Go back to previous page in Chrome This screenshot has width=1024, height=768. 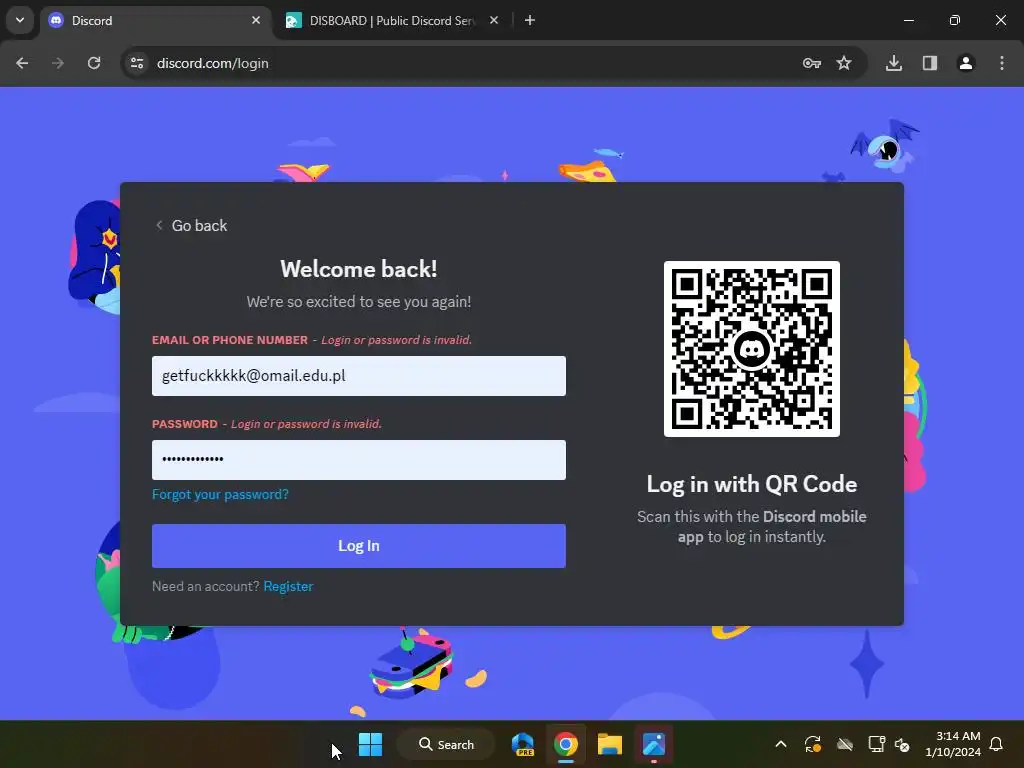[x=22, y=63]
